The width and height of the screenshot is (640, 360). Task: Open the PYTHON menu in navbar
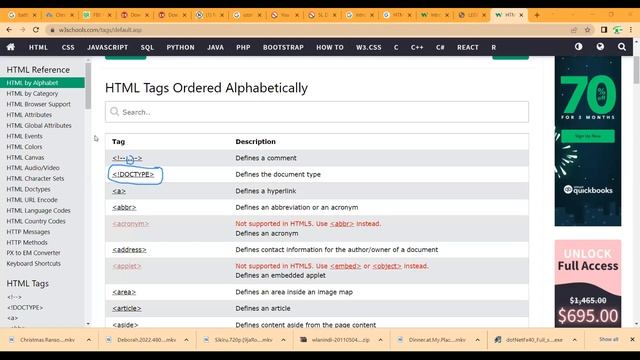tap(180, 47)
